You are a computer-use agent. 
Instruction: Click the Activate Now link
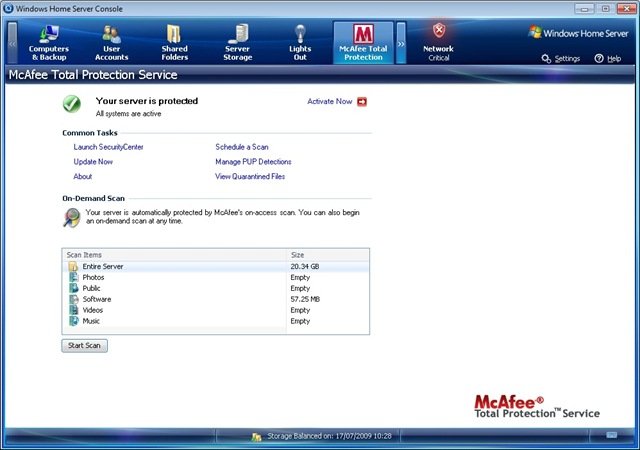point(329,101)
